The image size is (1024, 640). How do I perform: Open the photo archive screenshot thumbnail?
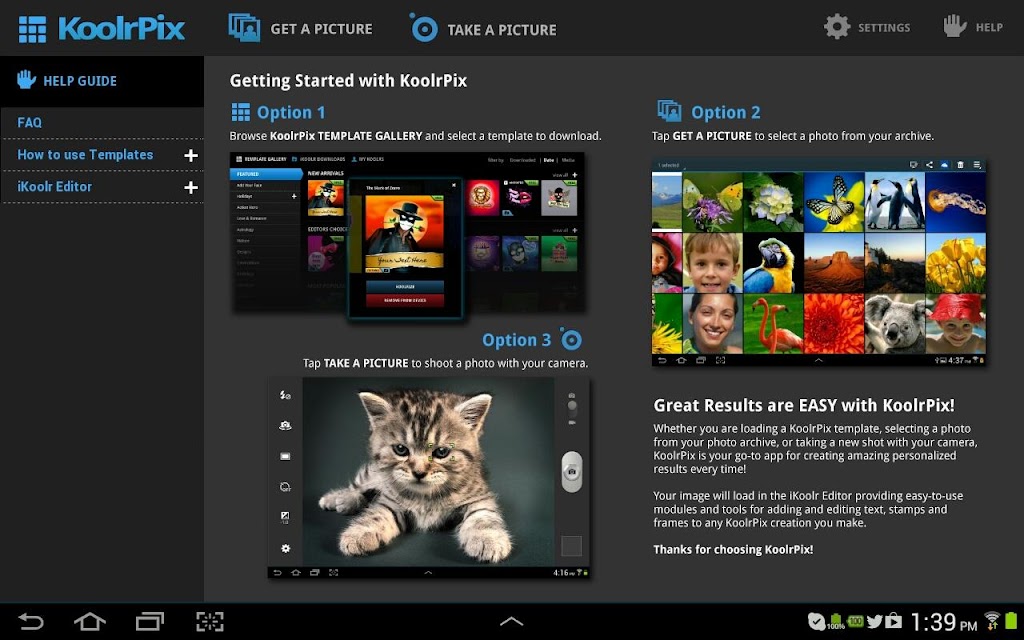point(819,262)
